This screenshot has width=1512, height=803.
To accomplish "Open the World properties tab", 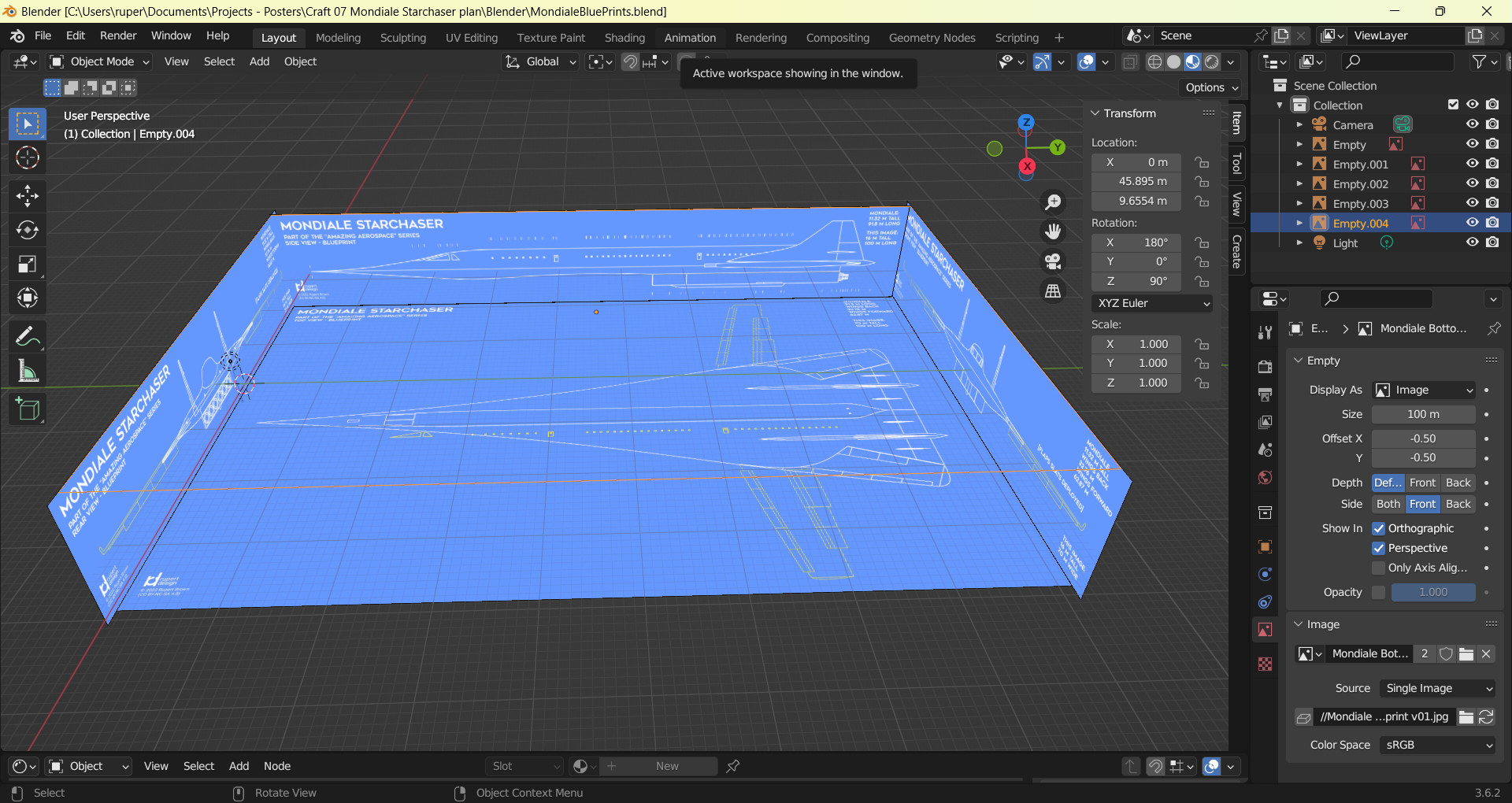I will pyautogui.click(x=1265, y=478).
